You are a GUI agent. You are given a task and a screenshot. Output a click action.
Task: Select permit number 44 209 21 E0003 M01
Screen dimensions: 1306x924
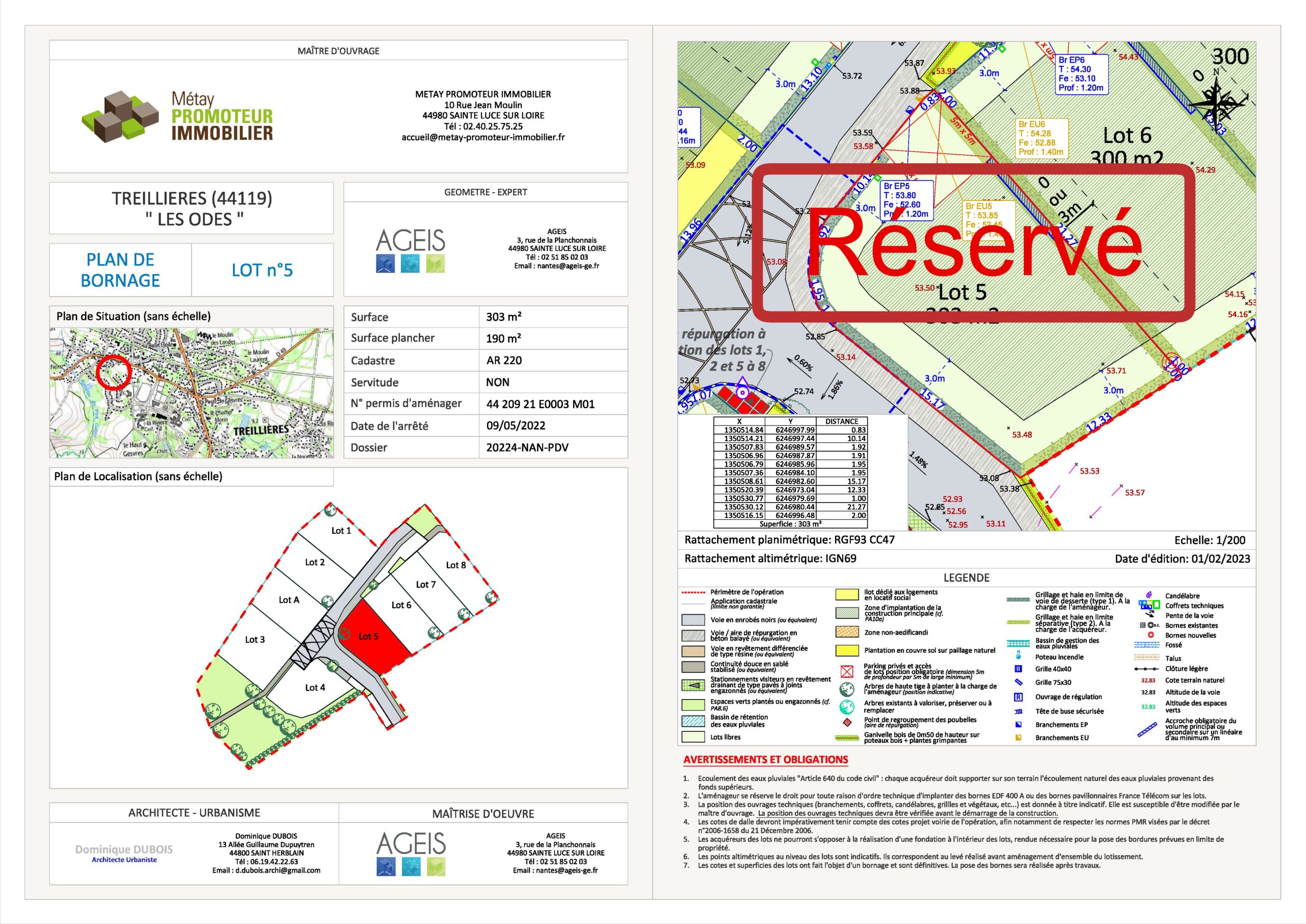[x=540, y=405]
